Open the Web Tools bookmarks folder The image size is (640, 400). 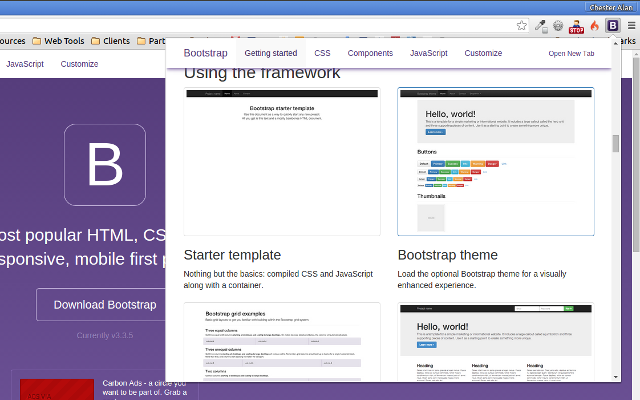[58, 41]
